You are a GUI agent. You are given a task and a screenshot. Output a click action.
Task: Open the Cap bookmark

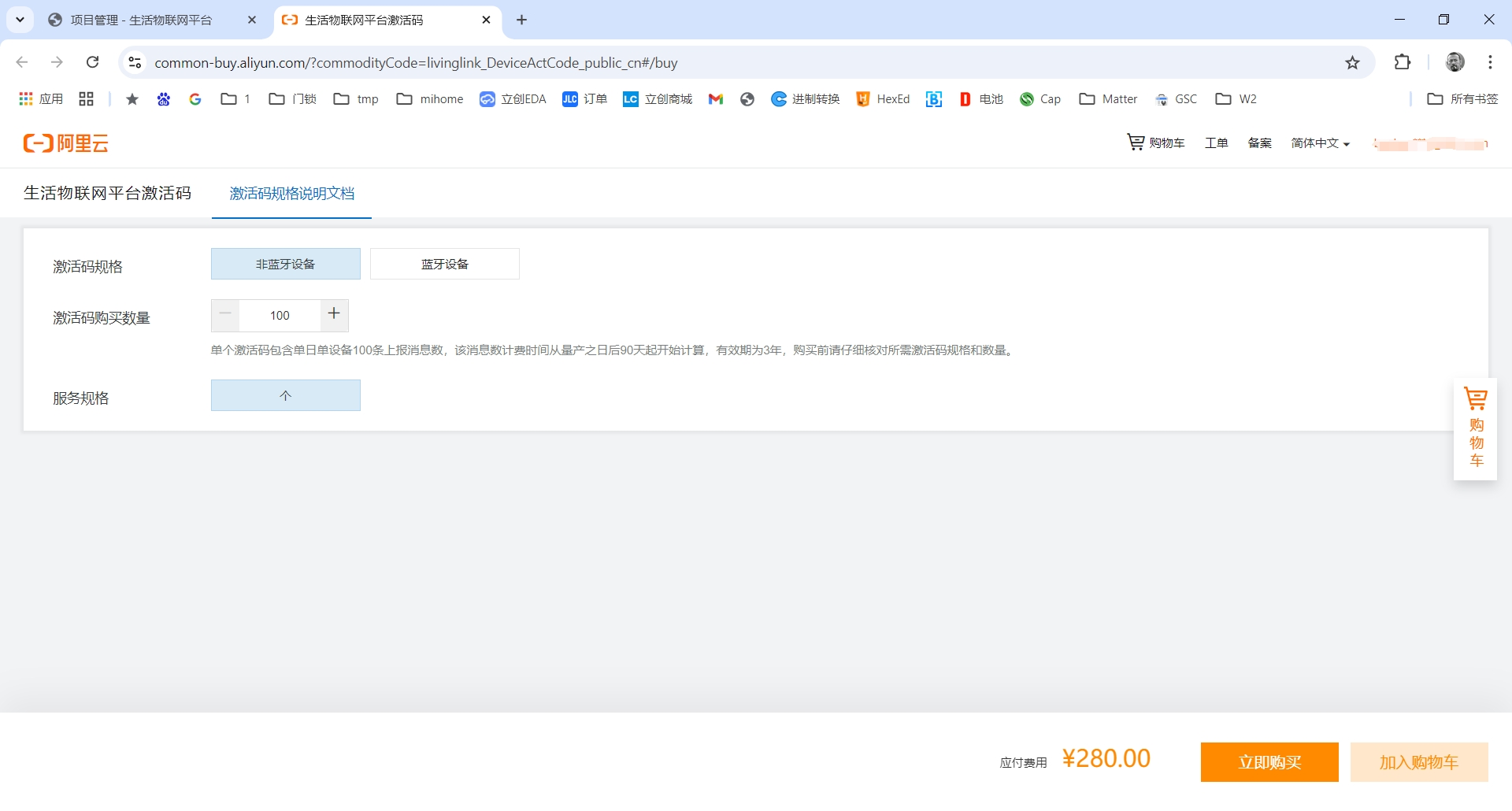pyautogui.click(x=1040, y=98)
